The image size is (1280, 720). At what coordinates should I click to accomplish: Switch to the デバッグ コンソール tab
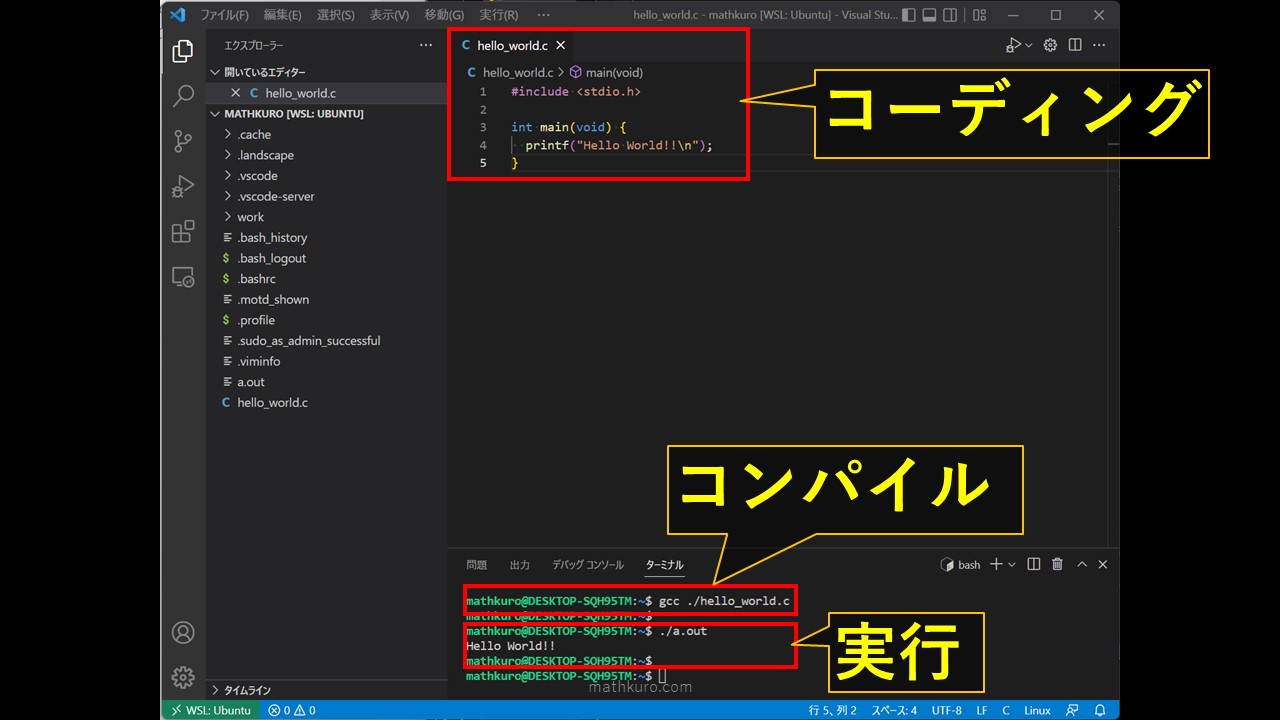(587, 565)
